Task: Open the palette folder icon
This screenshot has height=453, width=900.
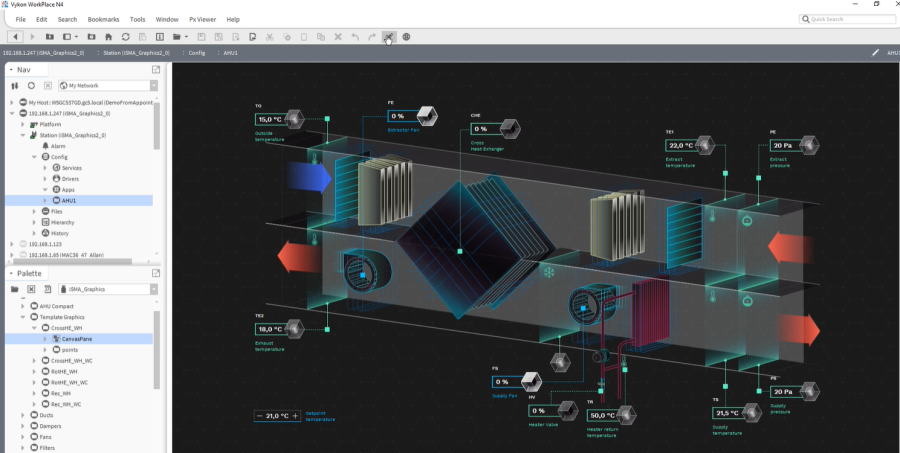Action: (15, 289)
